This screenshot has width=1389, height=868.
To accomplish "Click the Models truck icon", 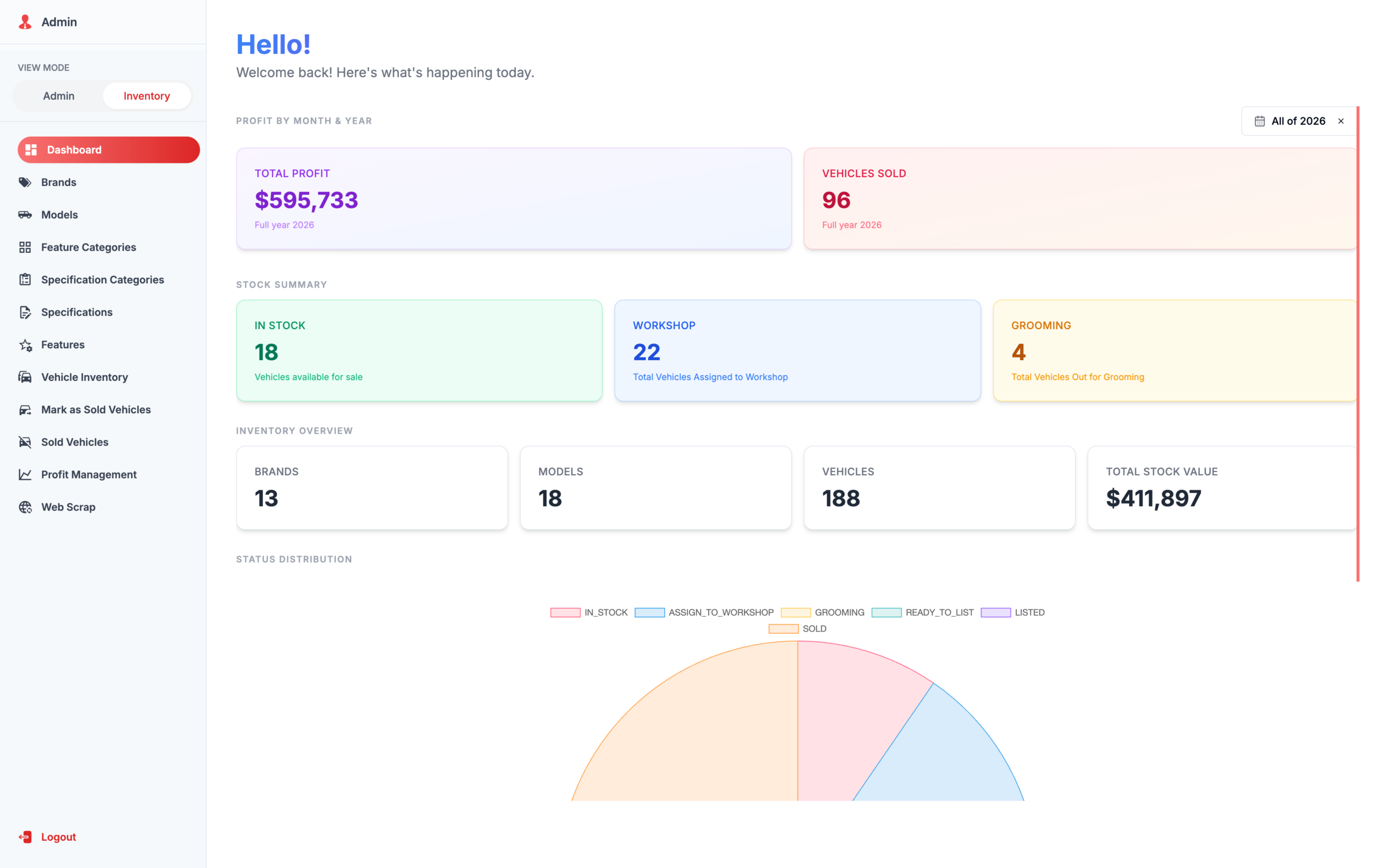I will pyautogui.click(x=24, y=215).
